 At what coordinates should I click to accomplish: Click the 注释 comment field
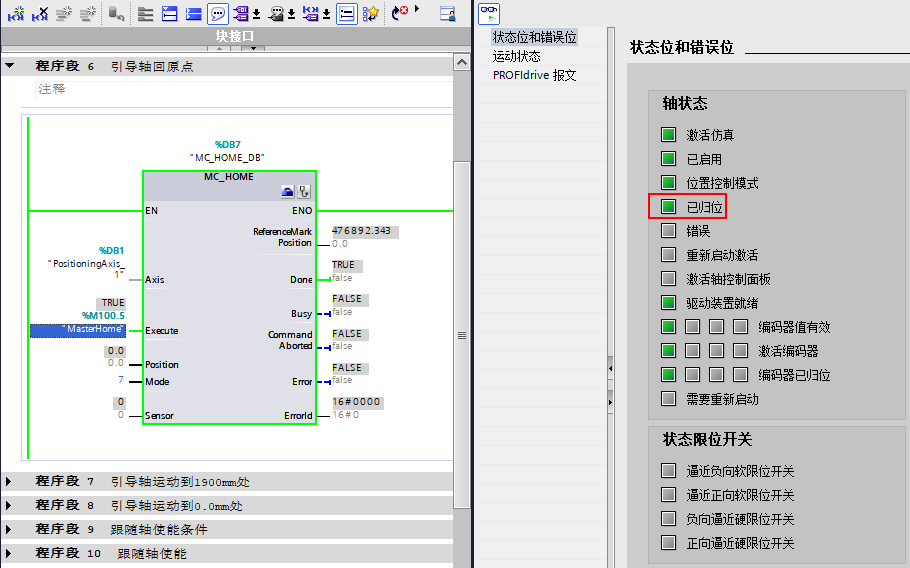pyautogui.click(x=244, y=89)
